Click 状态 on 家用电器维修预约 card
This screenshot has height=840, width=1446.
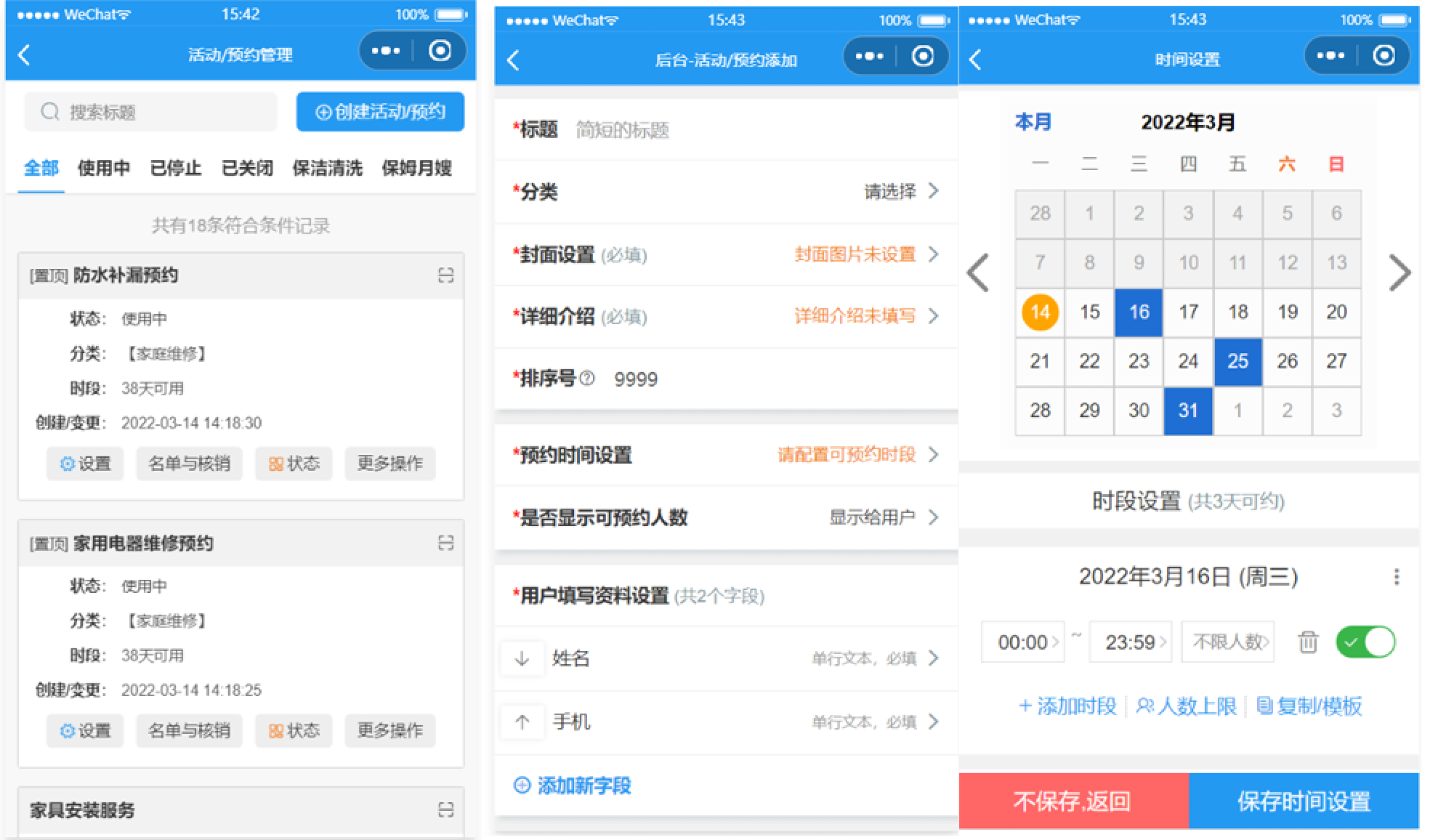294,731
